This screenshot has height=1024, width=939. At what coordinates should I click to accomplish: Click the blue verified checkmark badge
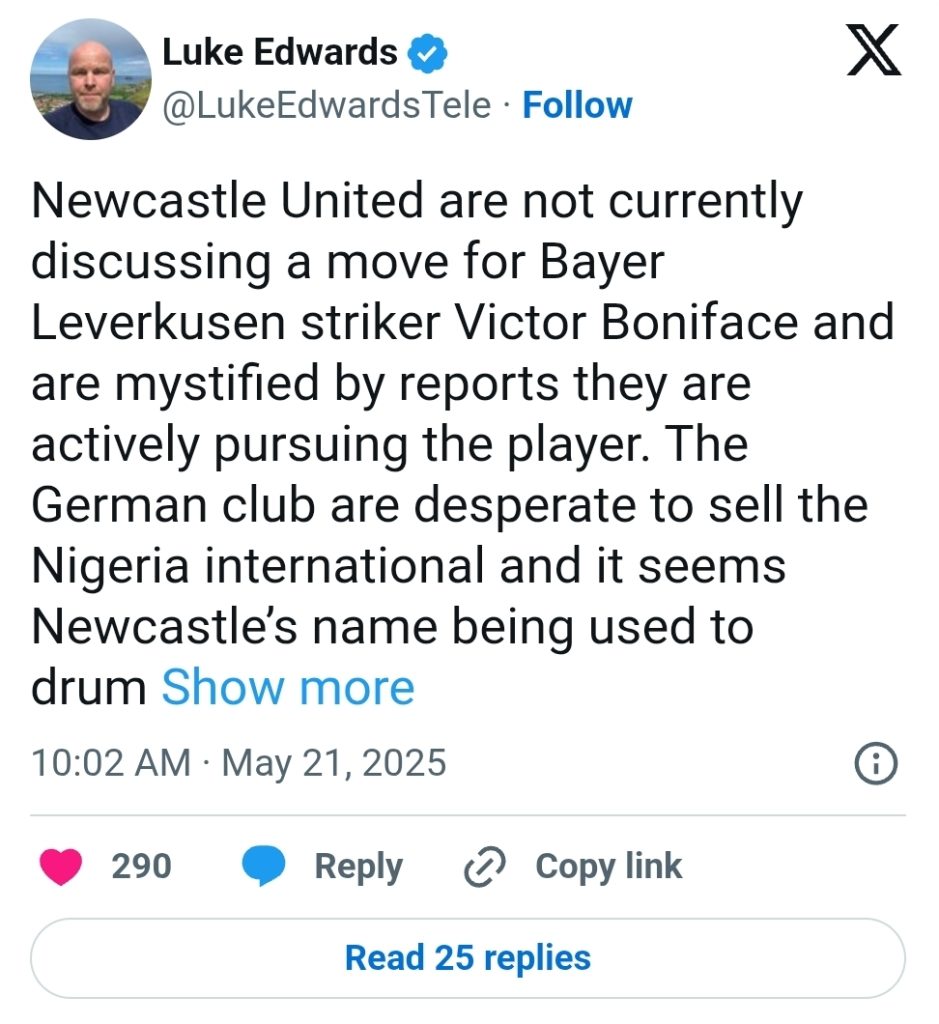click(x=428, y=54)
